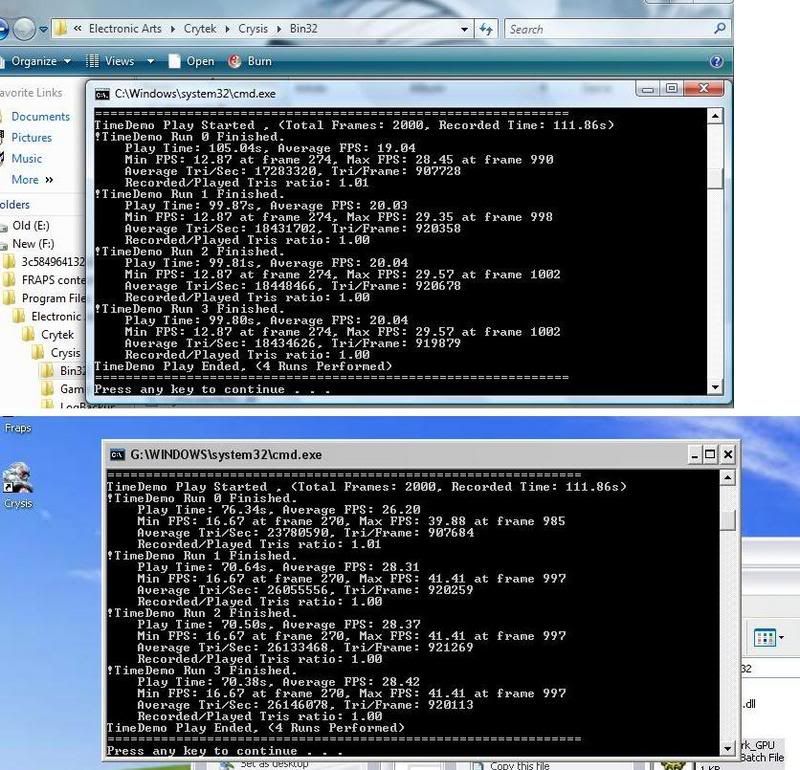Select the FRAPS folder in tree
The image size is (800, 770).
pos(53,280)
